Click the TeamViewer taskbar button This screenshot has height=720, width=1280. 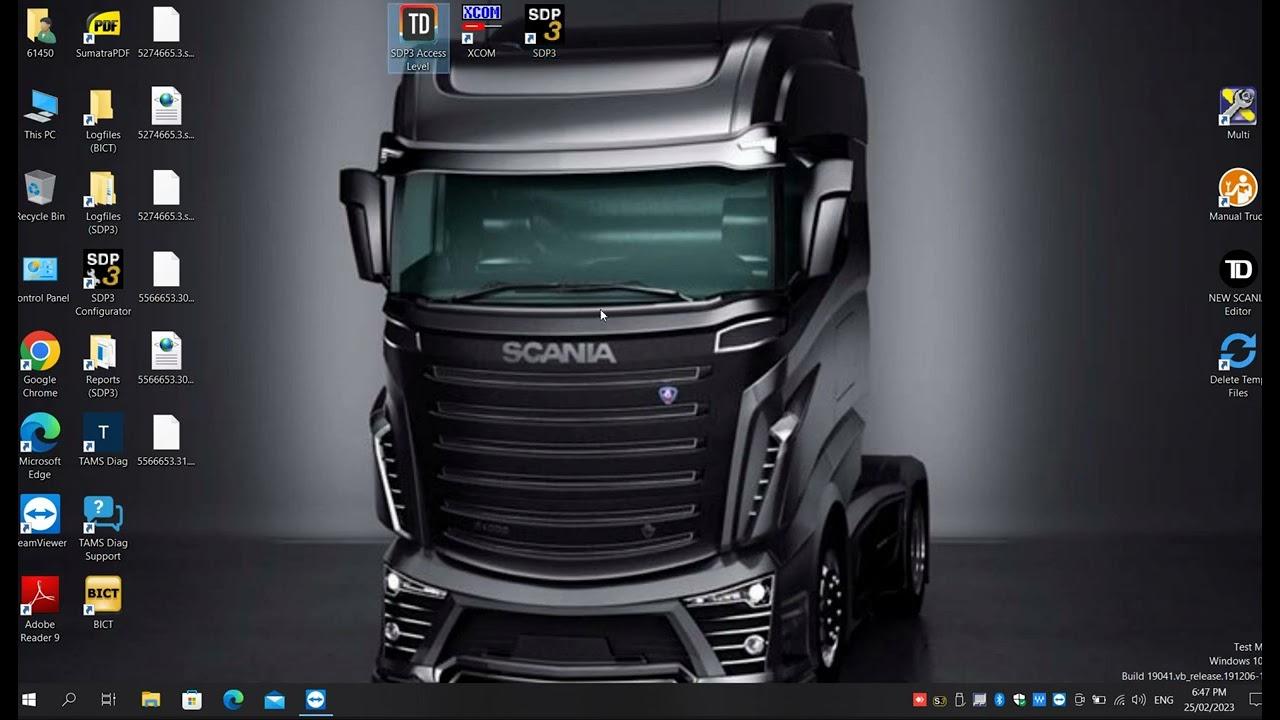tap(316, 700)
